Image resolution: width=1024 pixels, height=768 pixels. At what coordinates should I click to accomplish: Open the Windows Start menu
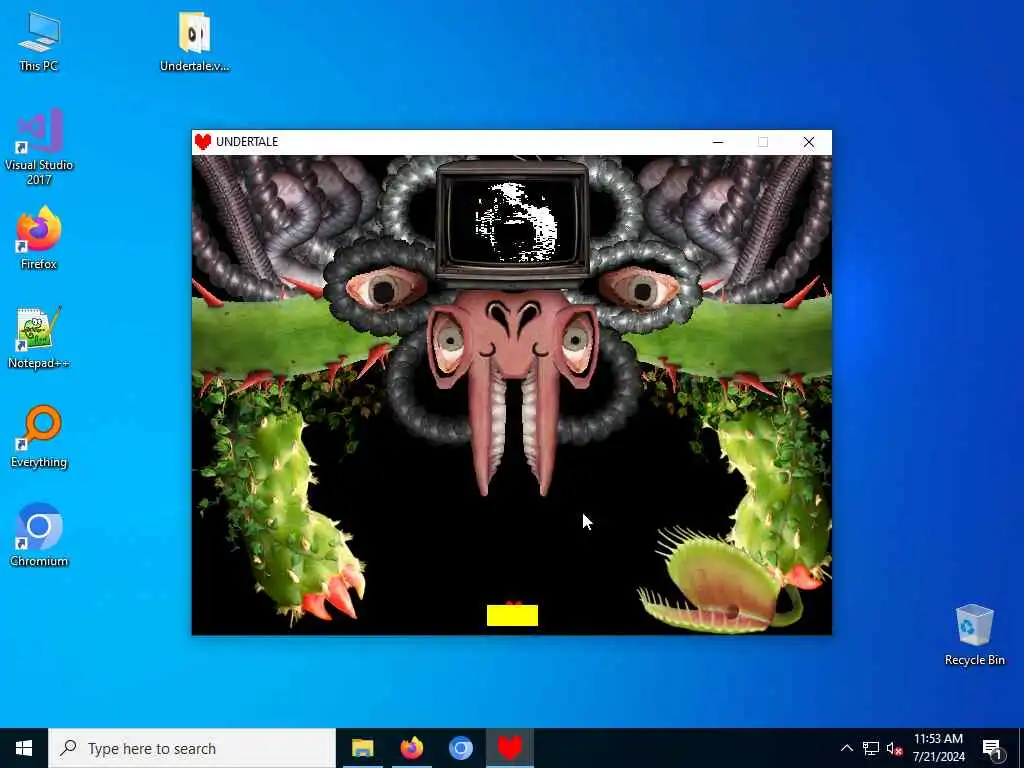pyautogui.click(x=24, y=748)
